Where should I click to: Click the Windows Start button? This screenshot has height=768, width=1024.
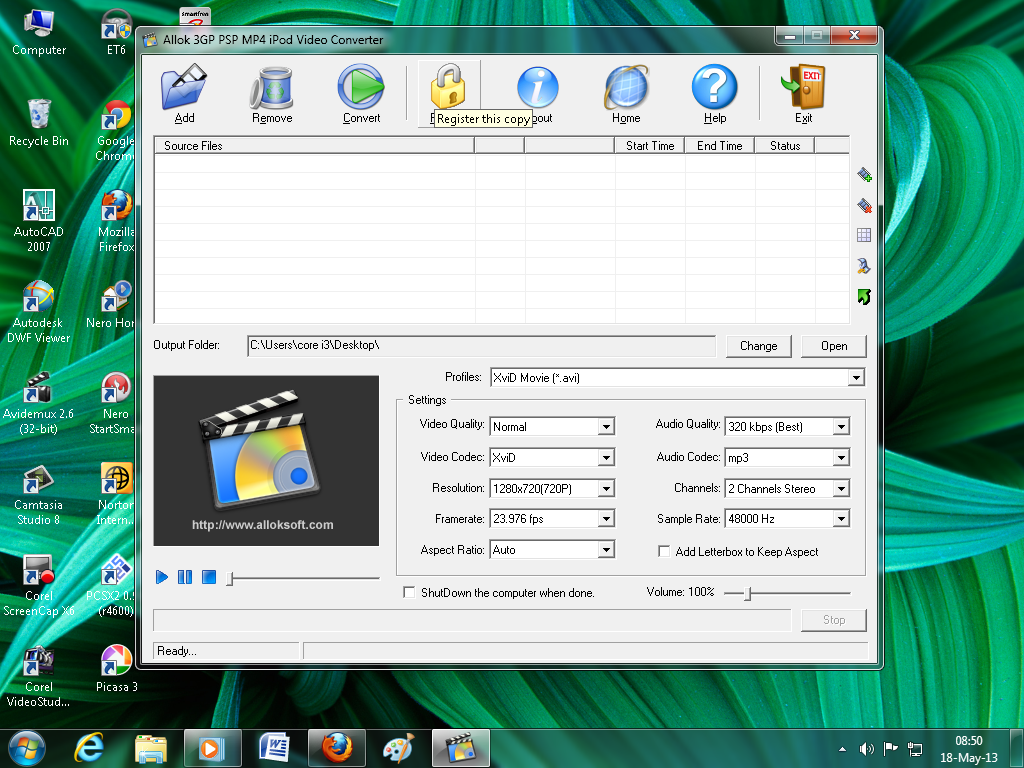pyautogui.click(x=27, y=748)
